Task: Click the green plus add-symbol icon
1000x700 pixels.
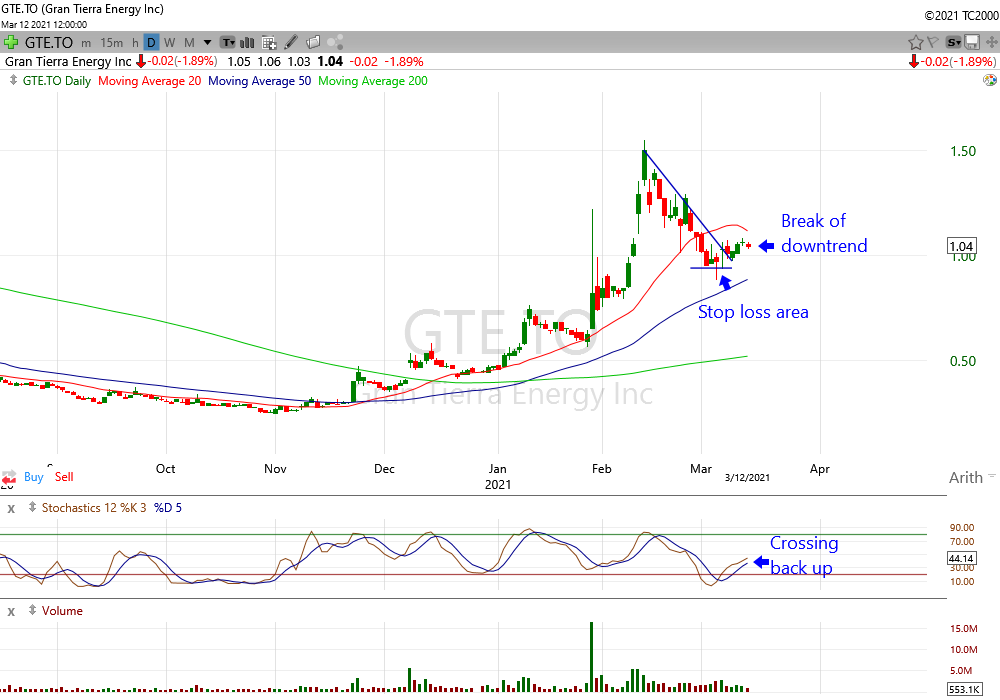Action: click(11, 43)
